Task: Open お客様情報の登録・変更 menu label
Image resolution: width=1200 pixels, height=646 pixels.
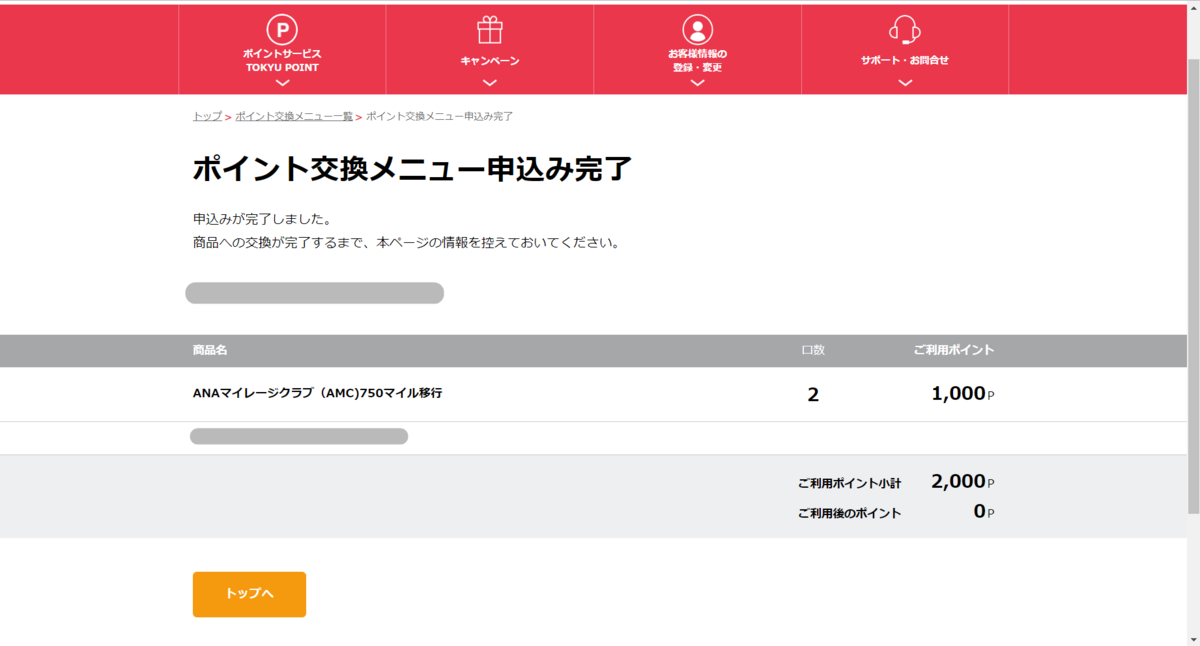Action: click(698, 60)
